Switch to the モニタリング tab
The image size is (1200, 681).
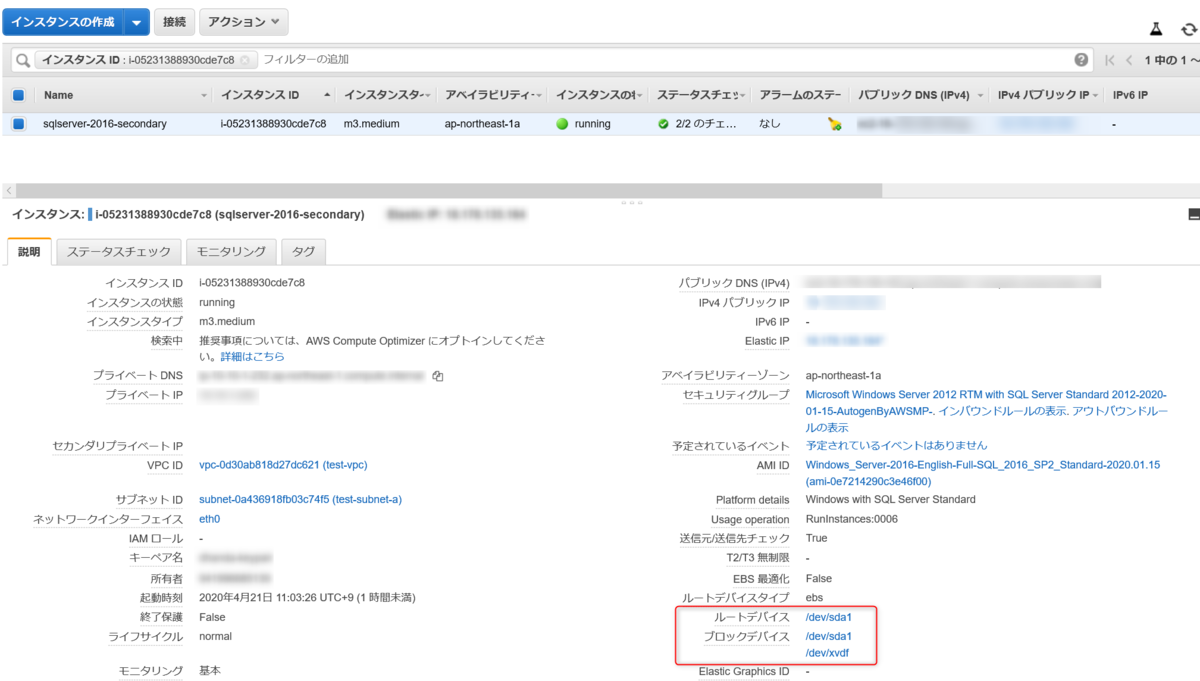coord(231,252)
